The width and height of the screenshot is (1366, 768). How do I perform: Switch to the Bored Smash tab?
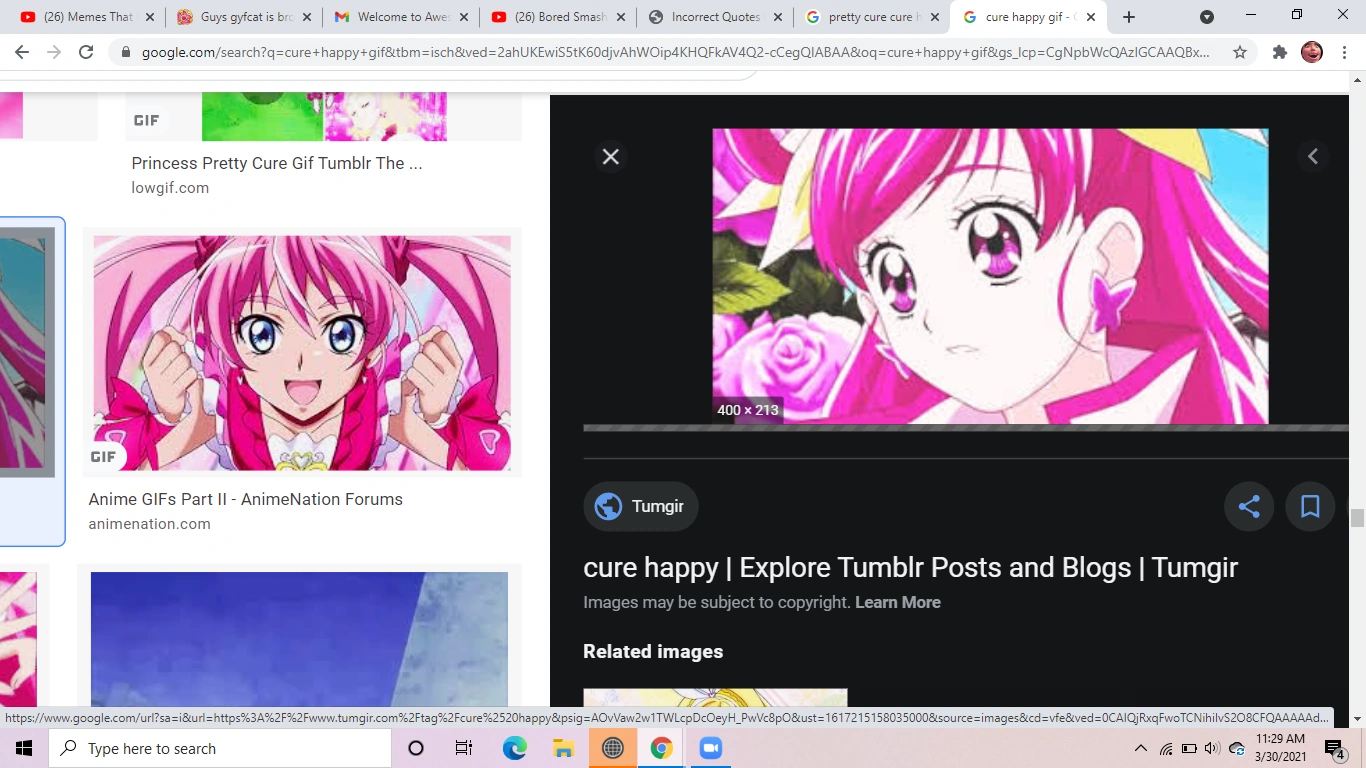pyautogui.click(x=556, y=16)
